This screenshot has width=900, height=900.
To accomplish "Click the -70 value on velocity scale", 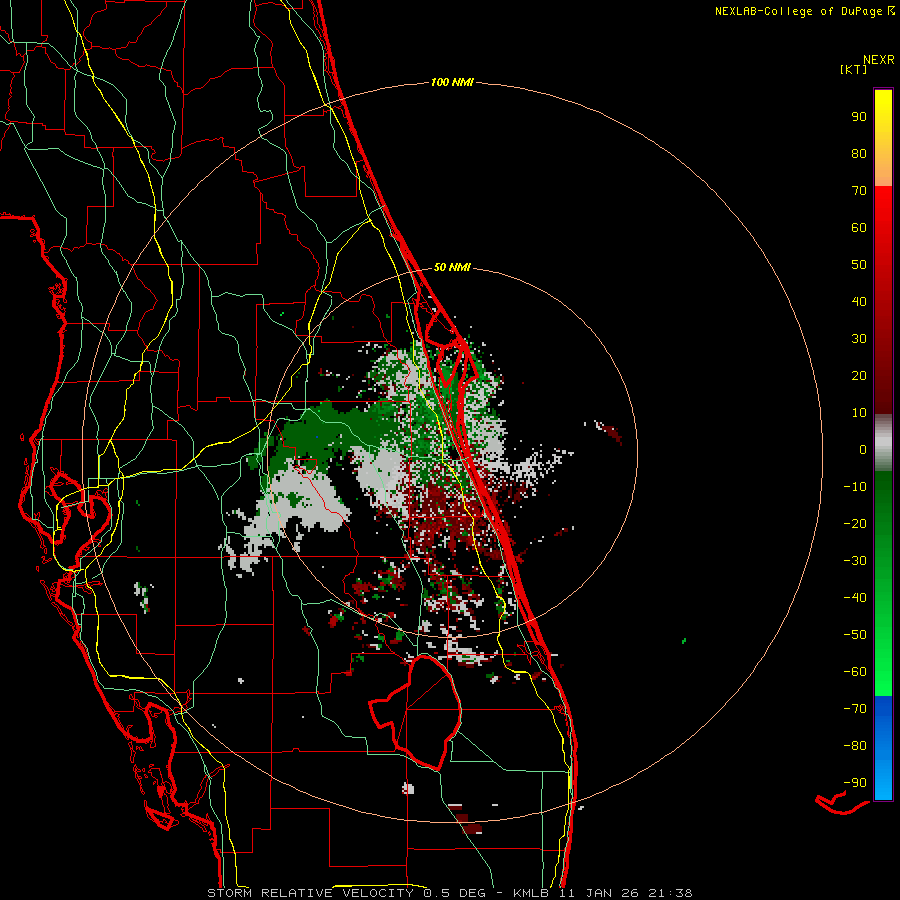I will (x=855, y=709).
